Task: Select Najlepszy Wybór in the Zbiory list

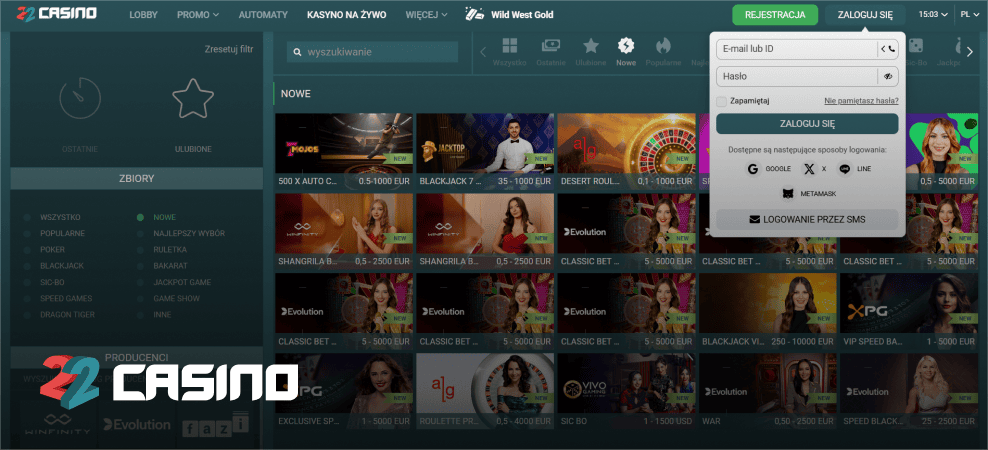Action: pos(189,233)
